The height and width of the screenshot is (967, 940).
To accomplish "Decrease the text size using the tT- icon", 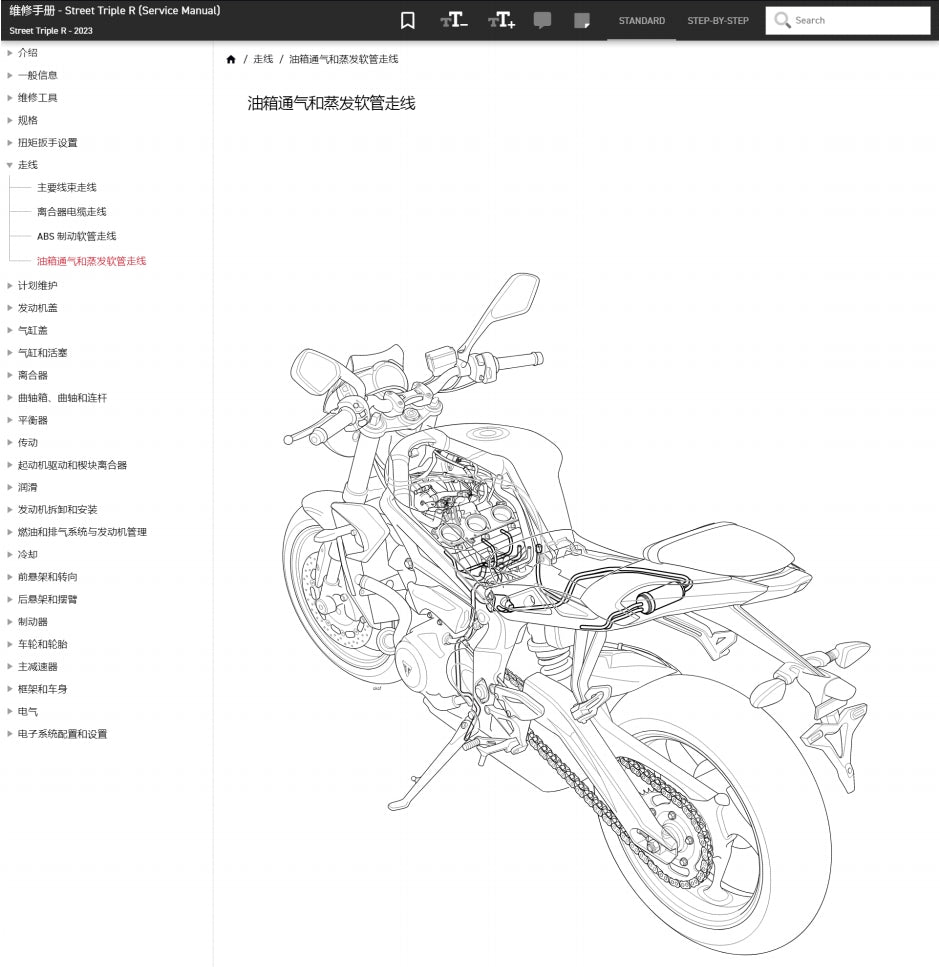I will [453, 20].
